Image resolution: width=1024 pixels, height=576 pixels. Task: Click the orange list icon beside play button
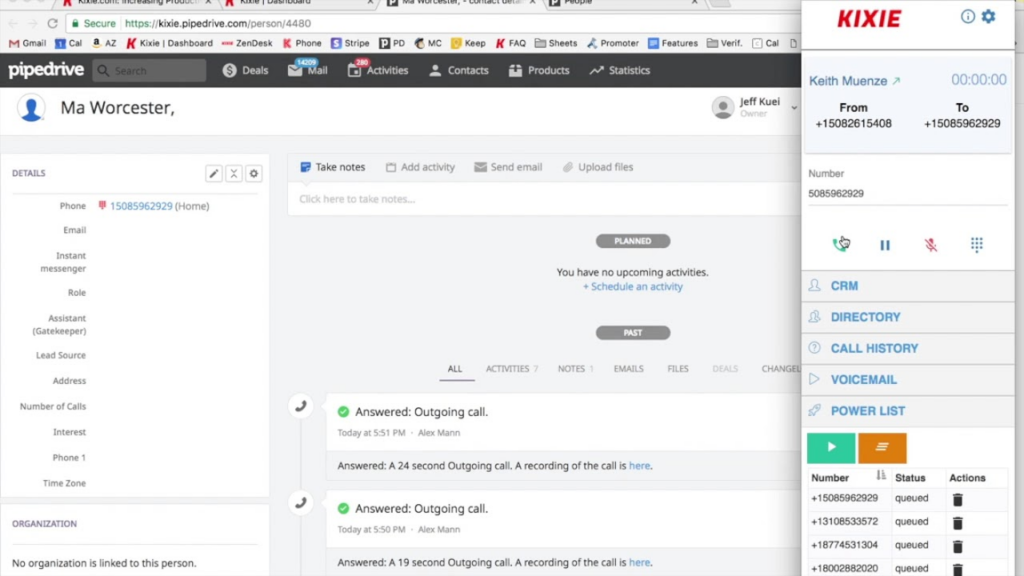[x=882, y=446]
